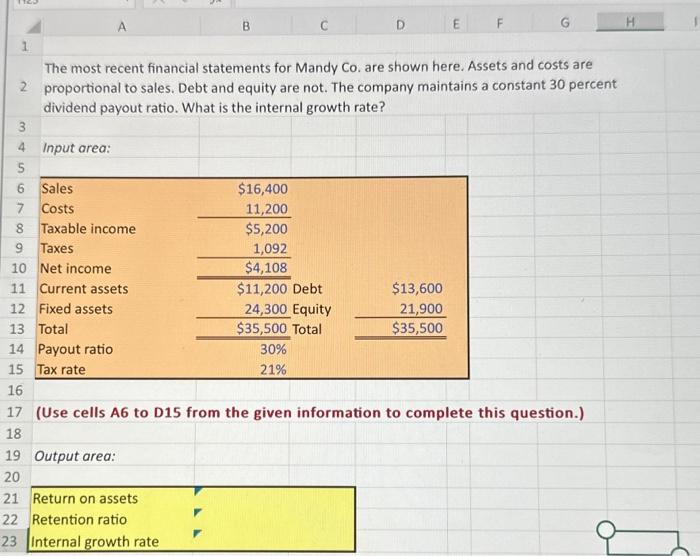Select row 10 header
The image size is (700, 556).
[x=19, y=268]
